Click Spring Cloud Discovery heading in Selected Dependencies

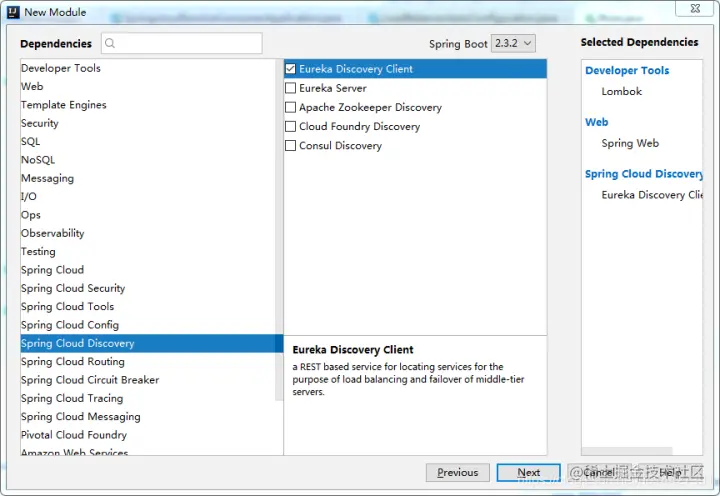(x=644, y=174)
